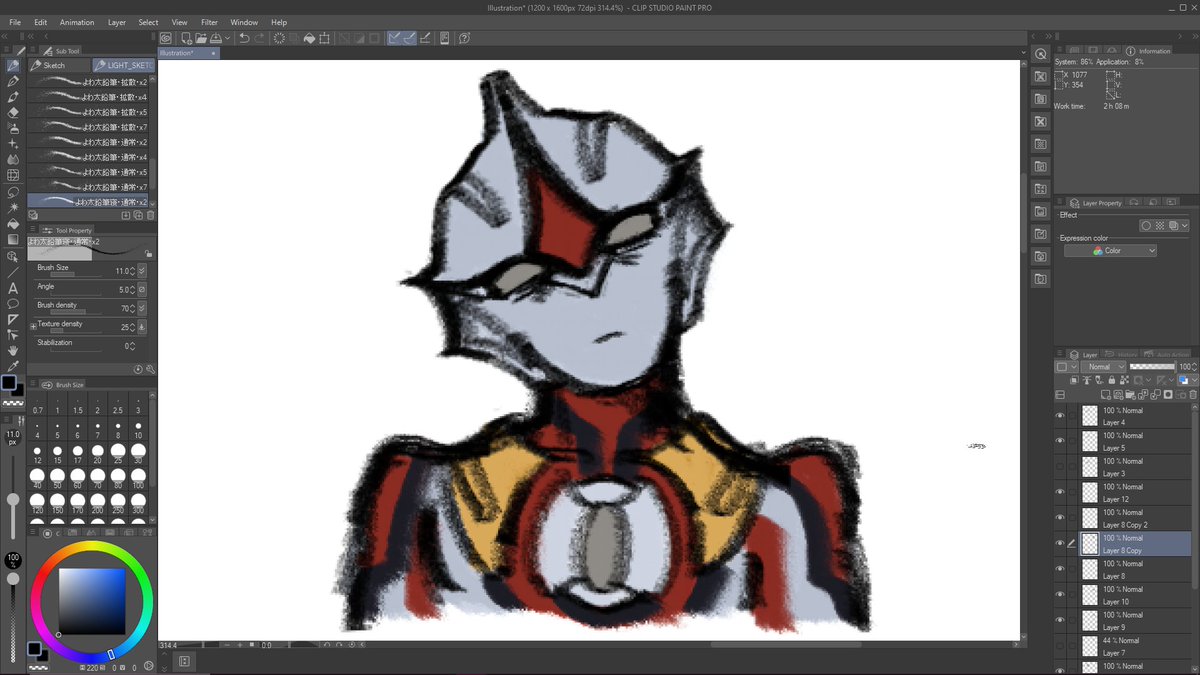
Task: Click the layer opacity slider bar
Action: coord(1151,367)
